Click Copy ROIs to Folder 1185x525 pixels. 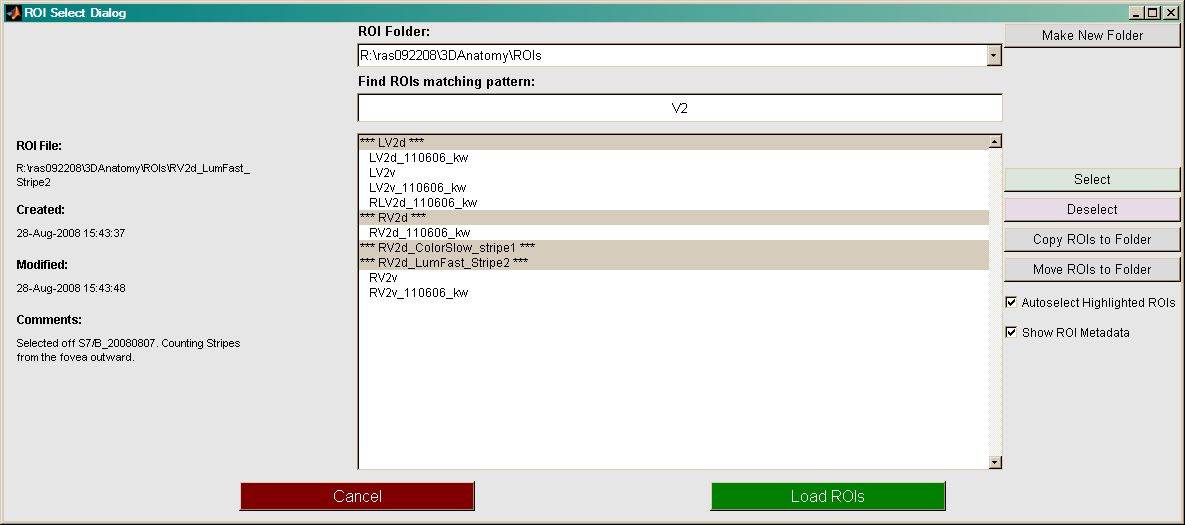pyautogui.click(x=1092, y=240)
